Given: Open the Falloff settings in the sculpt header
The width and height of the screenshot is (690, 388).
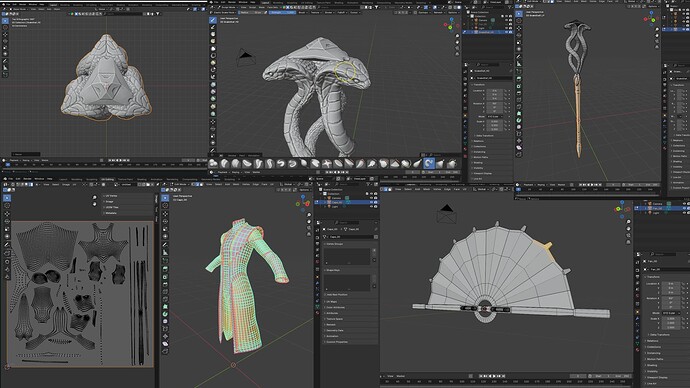Looking at the screenshot, I should pyautogui.click(x=342, y=12).
